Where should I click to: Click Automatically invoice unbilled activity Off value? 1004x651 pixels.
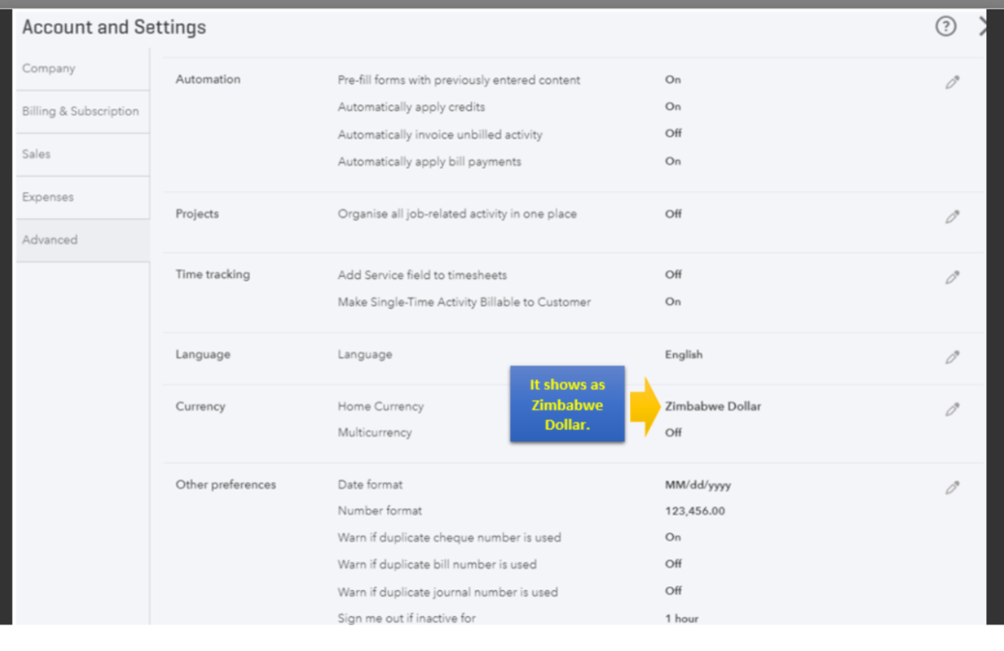(673, 134)
